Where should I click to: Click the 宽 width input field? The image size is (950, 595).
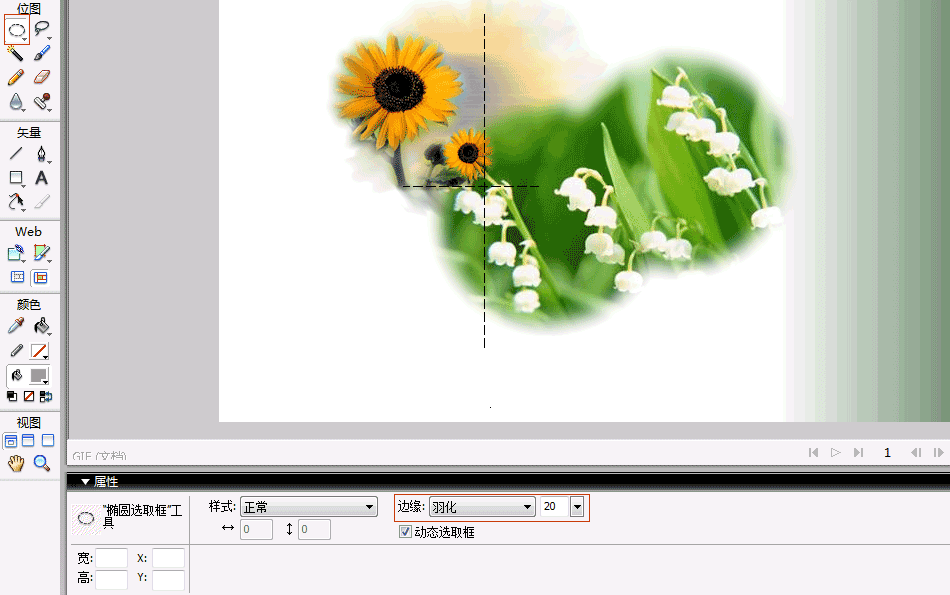(112, 559)
